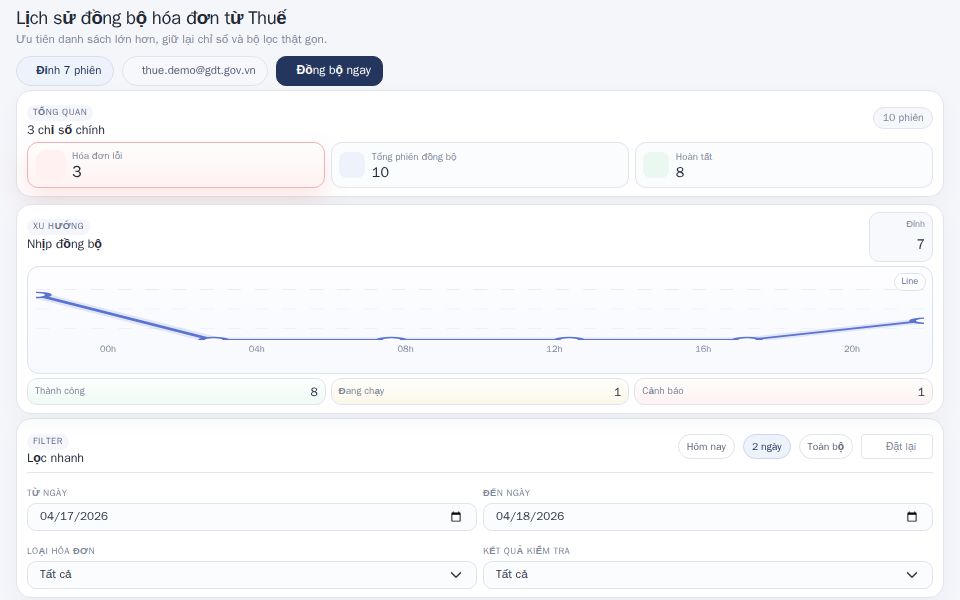
Task: Click the Đỉnh 7 badge in Xu hướng
Action: pos(901,237)
